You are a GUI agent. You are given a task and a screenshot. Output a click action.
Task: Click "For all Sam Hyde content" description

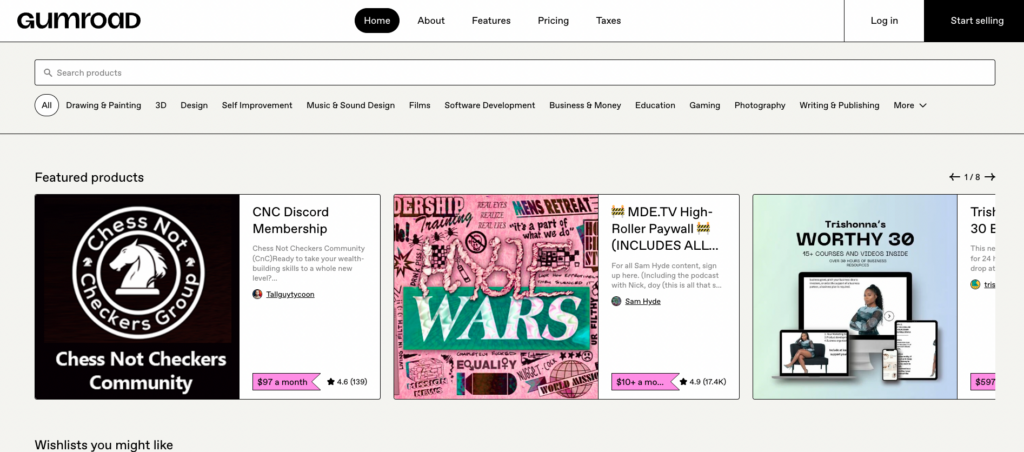click(x=666, y=276)
